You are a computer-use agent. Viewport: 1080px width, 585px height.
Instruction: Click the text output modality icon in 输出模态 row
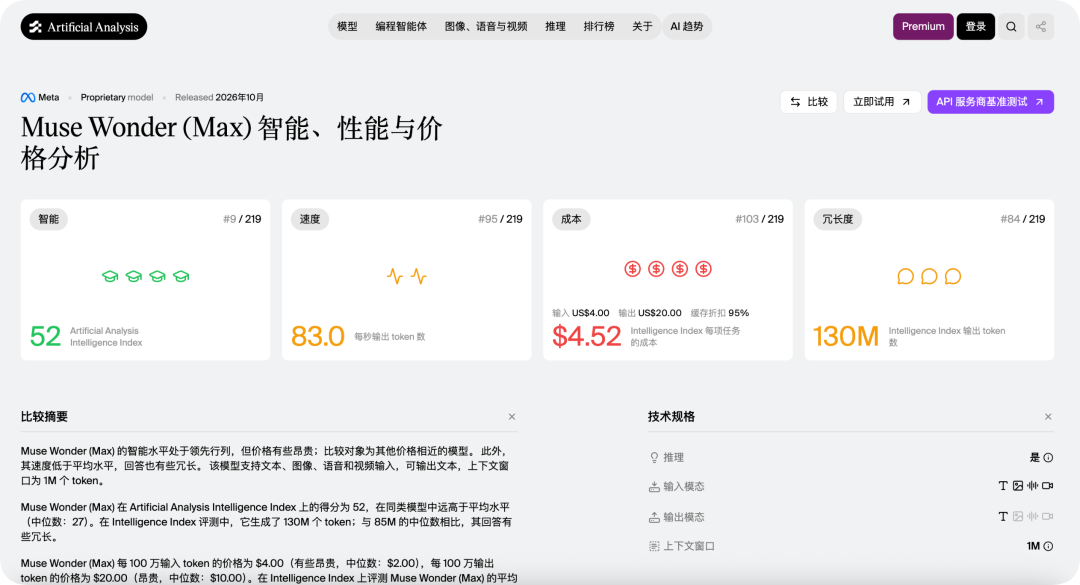(x=1003, y=516)
